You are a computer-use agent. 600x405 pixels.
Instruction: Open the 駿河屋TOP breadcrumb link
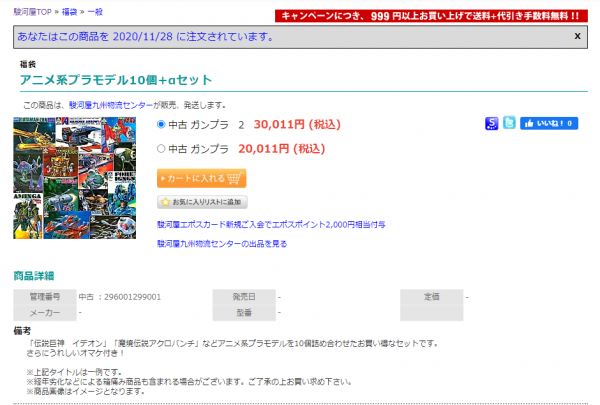click(x=26, y=9)
